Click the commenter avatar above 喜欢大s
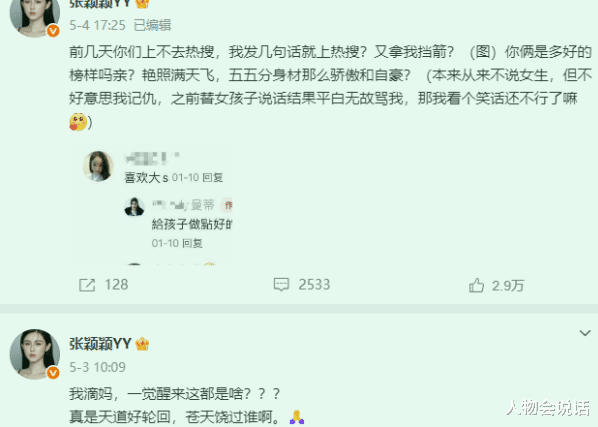Viewport: 598px width, 427px height. pyautogui.click(x=98, y=166)
